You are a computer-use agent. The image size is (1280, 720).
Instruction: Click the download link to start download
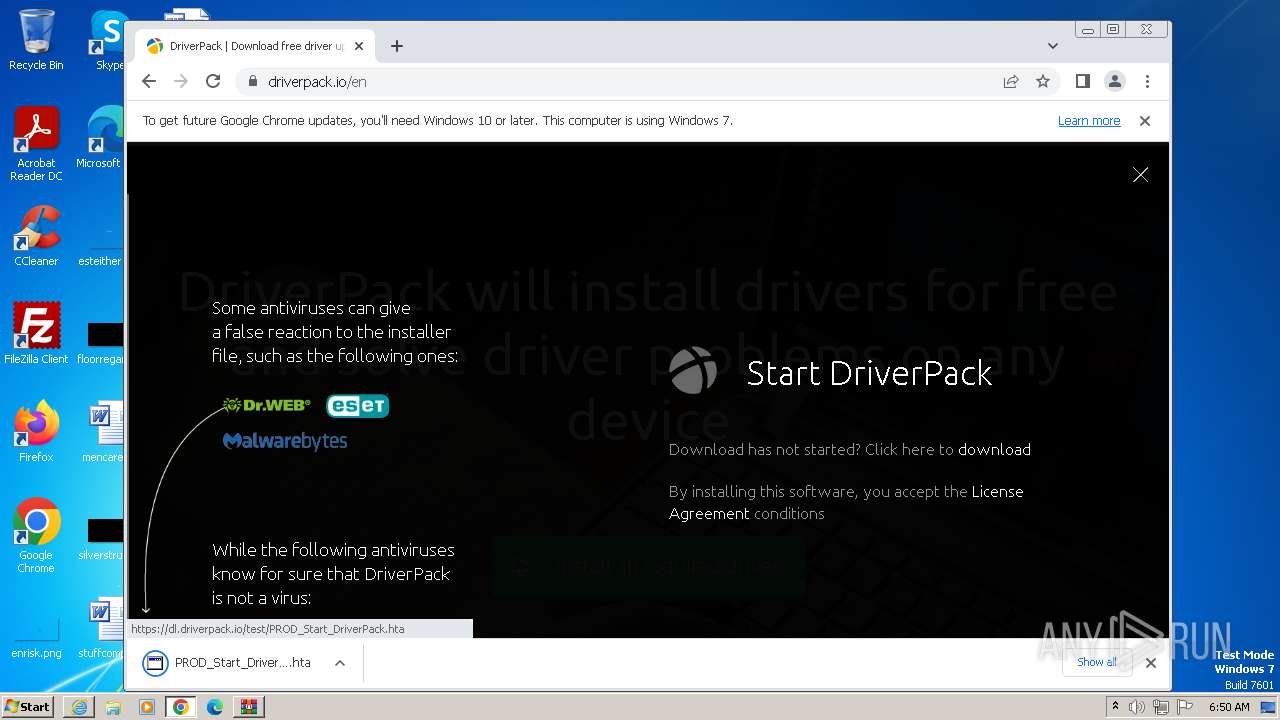[994, 450]
